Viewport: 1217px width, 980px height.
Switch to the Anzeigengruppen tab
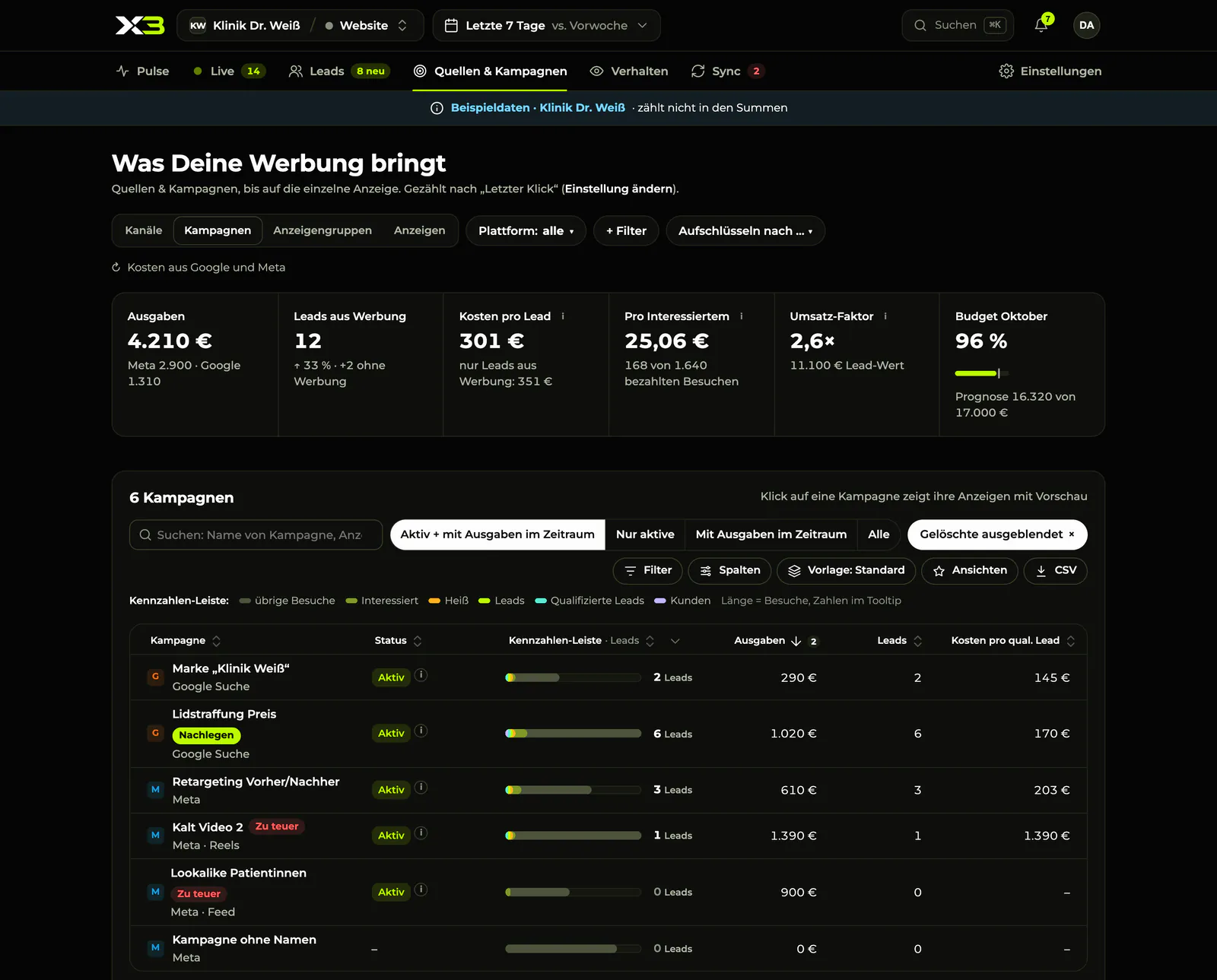tap(323, 230)
